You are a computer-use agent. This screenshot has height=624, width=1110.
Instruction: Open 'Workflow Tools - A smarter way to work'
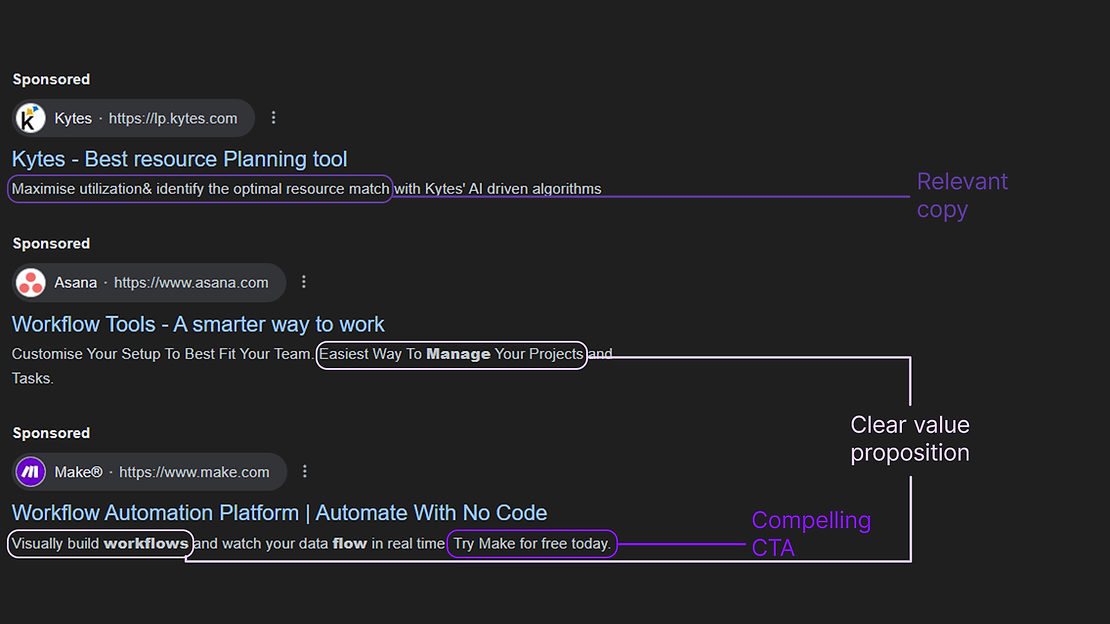click(198, 324)
